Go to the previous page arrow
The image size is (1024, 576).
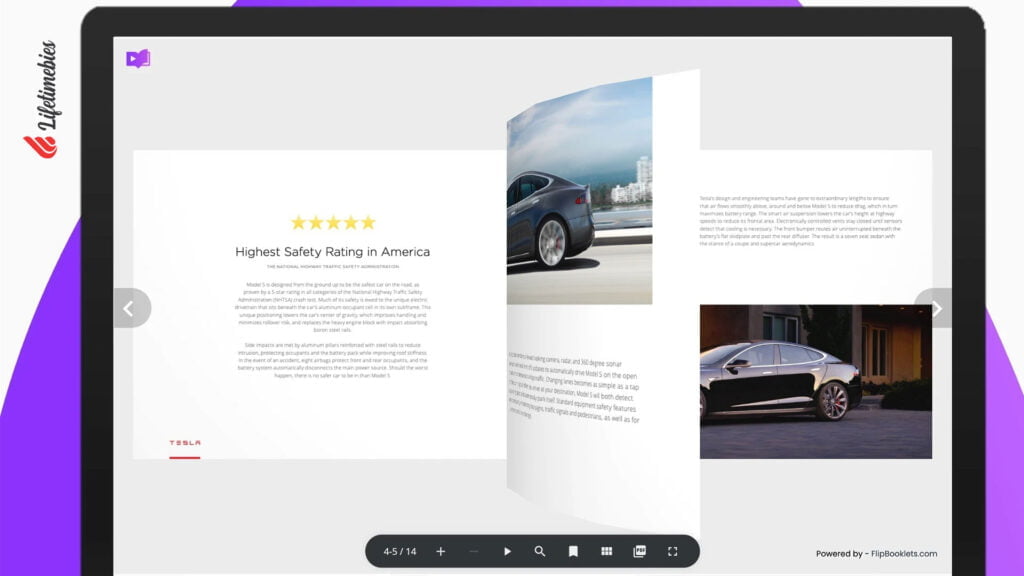point(131,308)
